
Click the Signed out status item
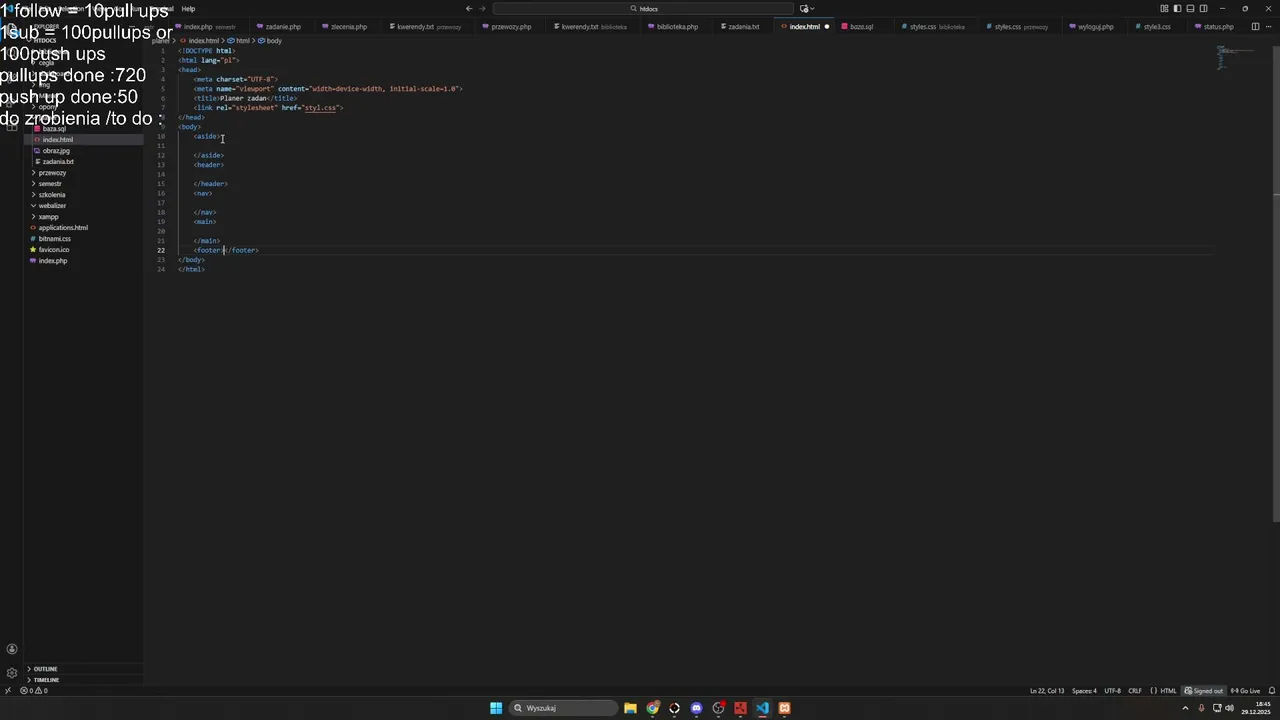1204,691
